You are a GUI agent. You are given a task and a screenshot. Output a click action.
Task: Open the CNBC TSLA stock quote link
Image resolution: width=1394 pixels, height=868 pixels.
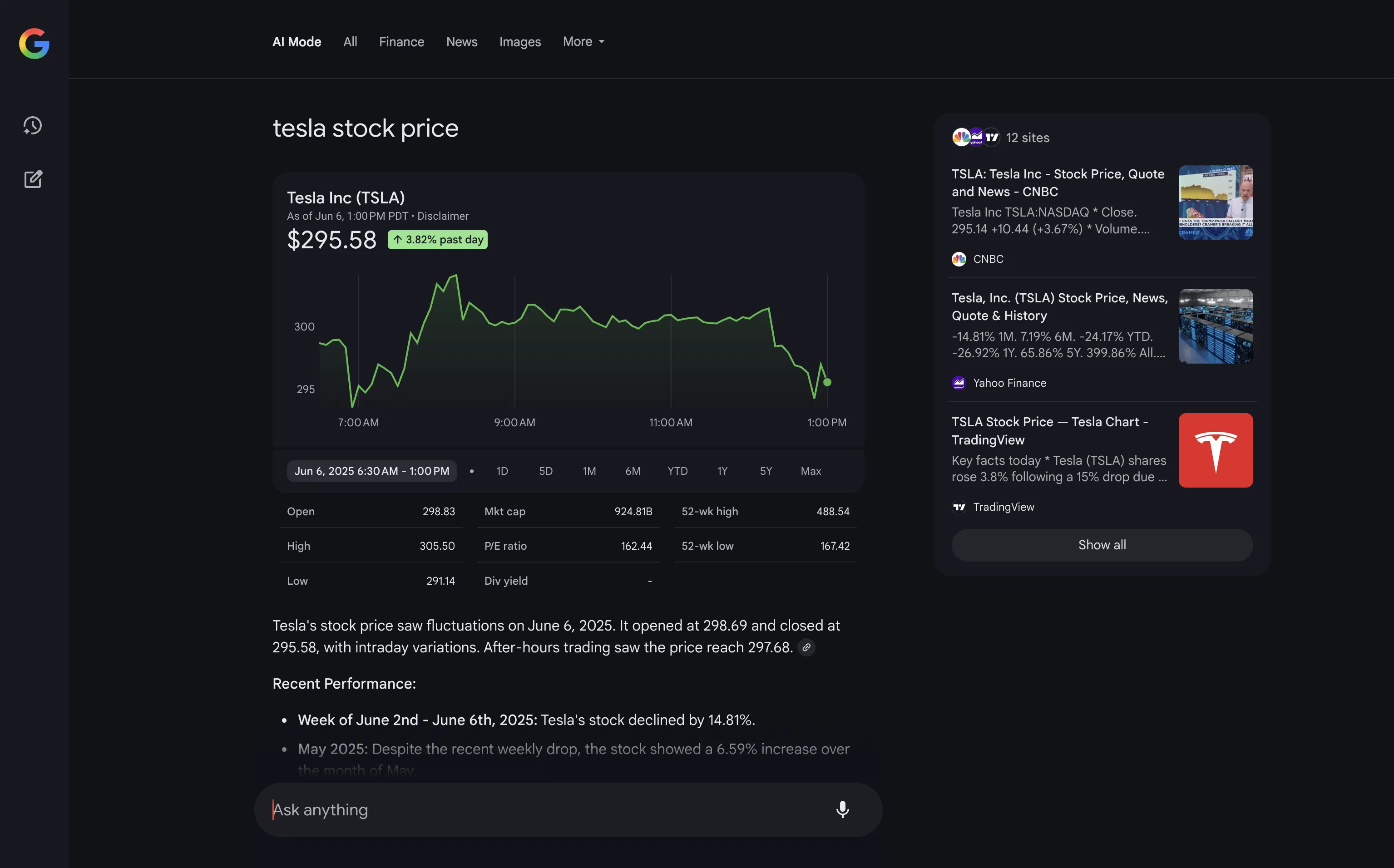1058,182
